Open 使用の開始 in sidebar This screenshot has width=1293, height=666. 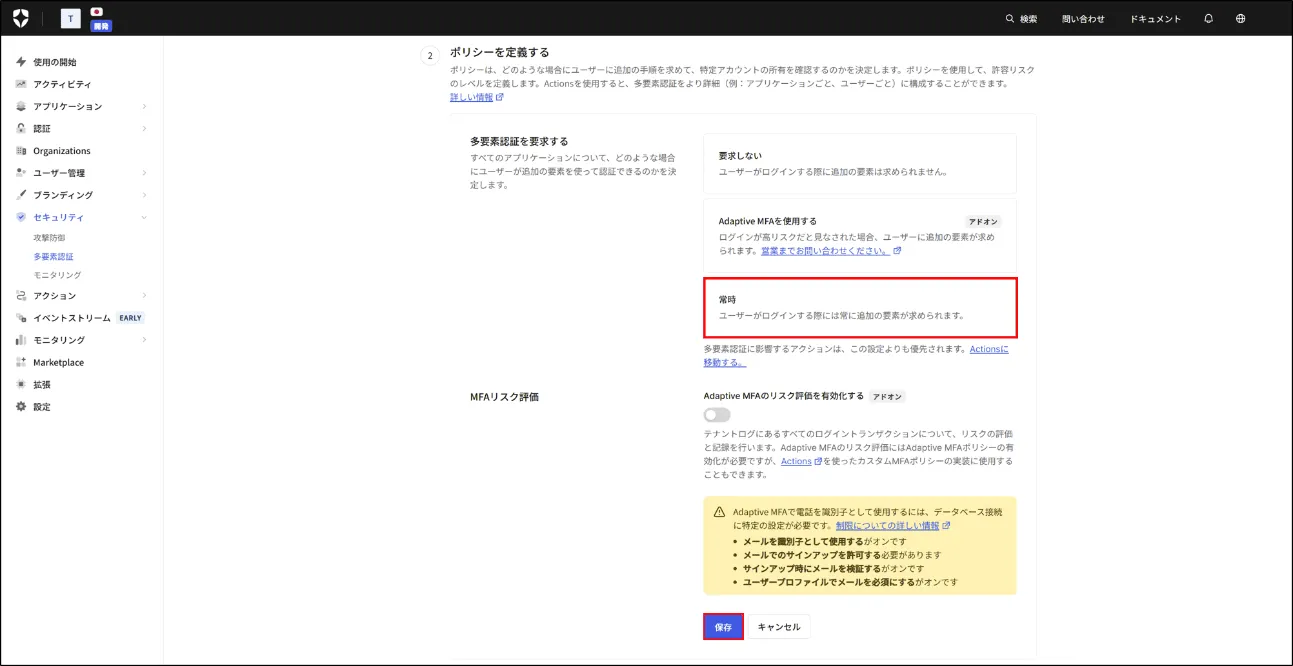54,62
